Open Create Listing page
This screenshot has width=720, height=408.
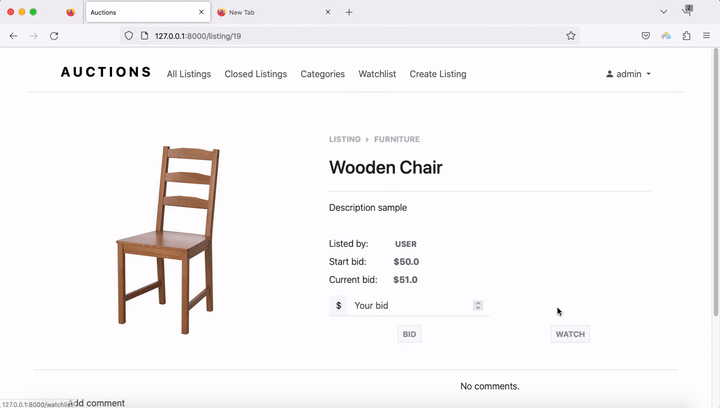pyautogui.click(x=438, y=74)
